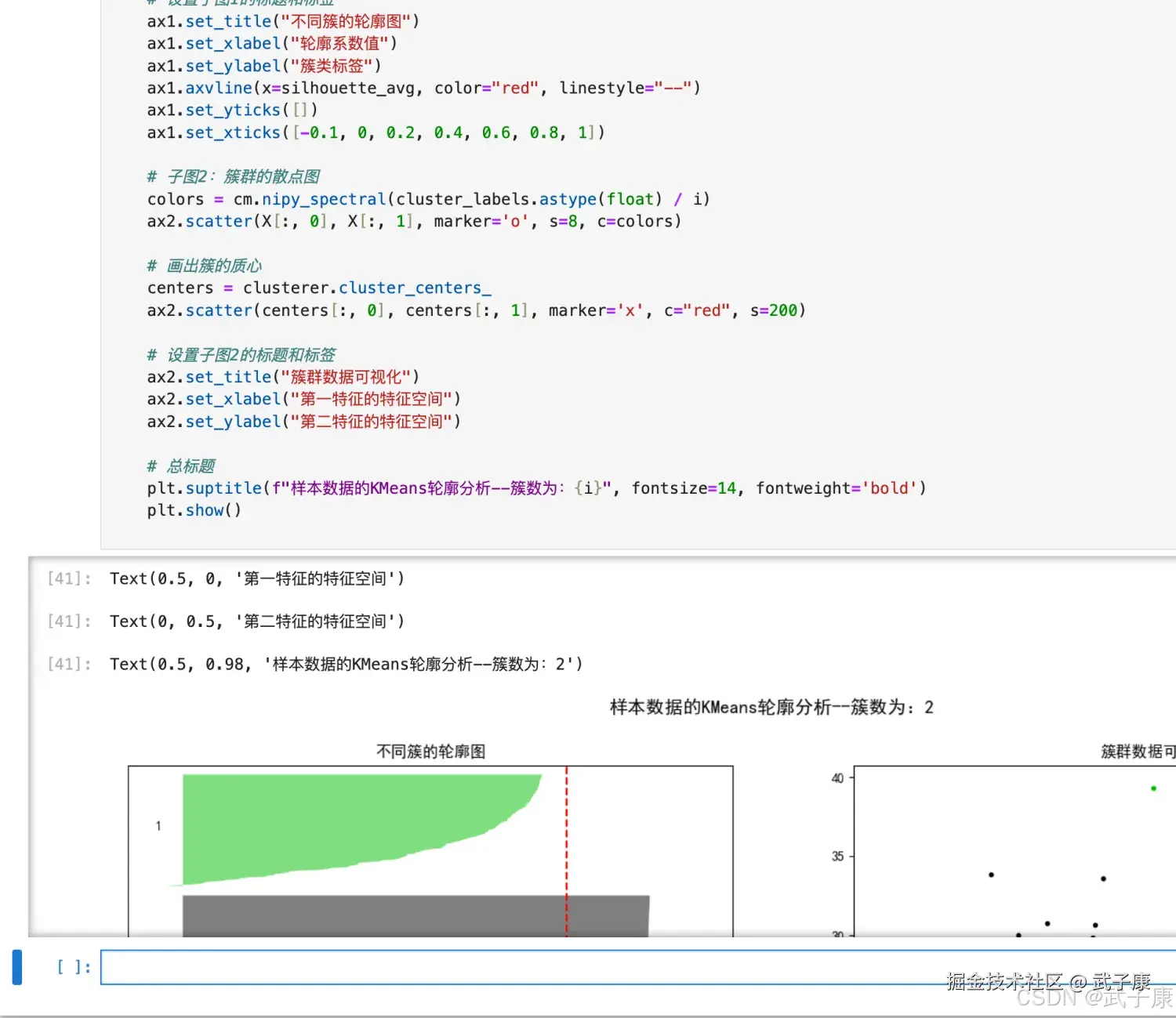Click the output line '第一特征的特征空间' Text

tap(257, 578)
